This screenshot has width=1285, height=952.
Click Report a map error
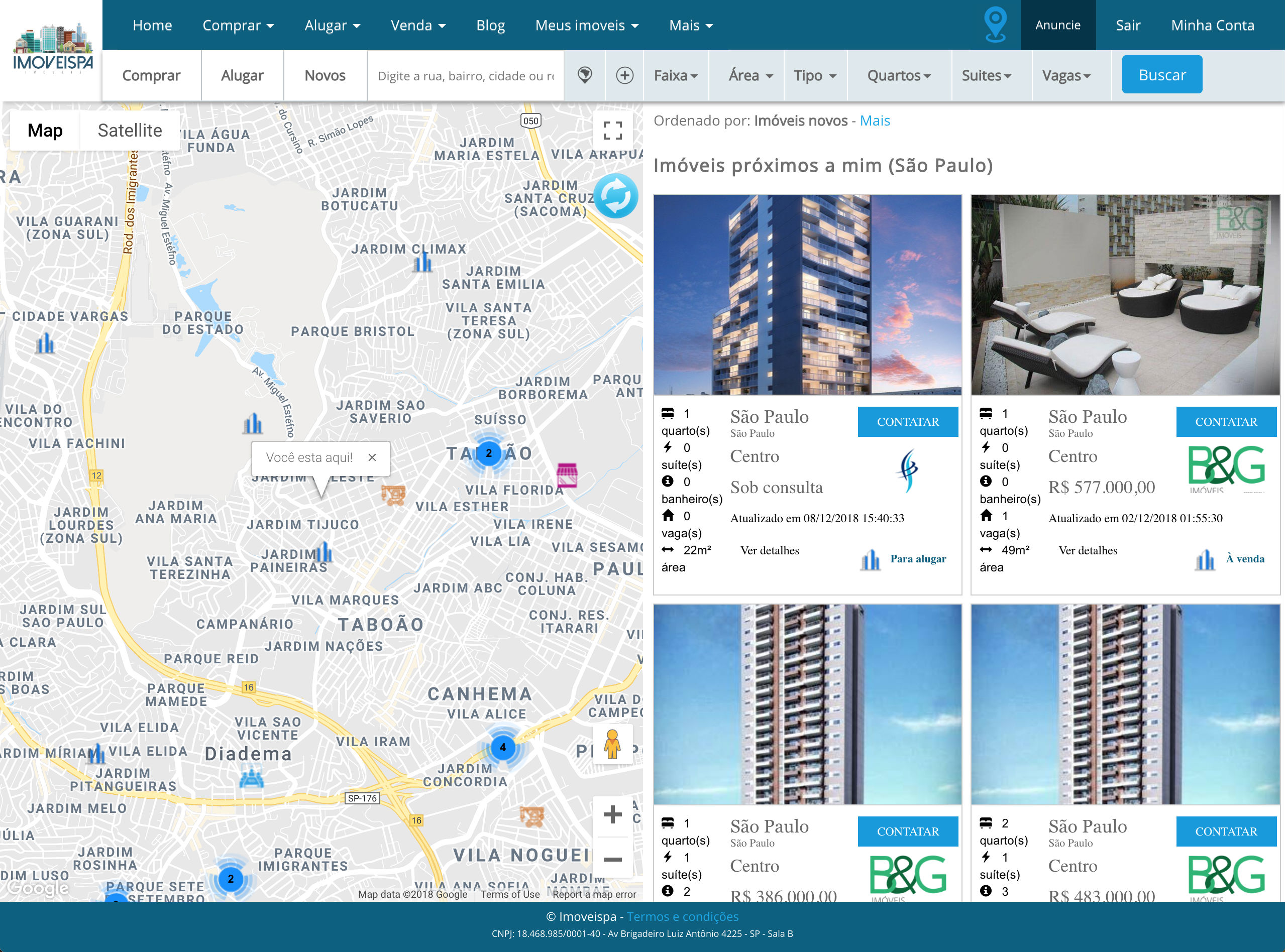(594, 894)
